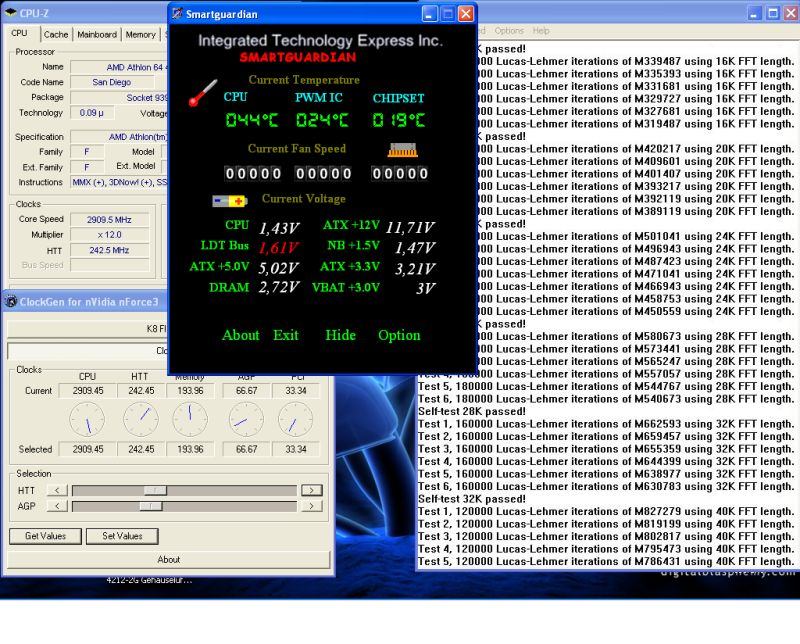
Task: Minimize the Smartguardian window
Action: [430, 14]
